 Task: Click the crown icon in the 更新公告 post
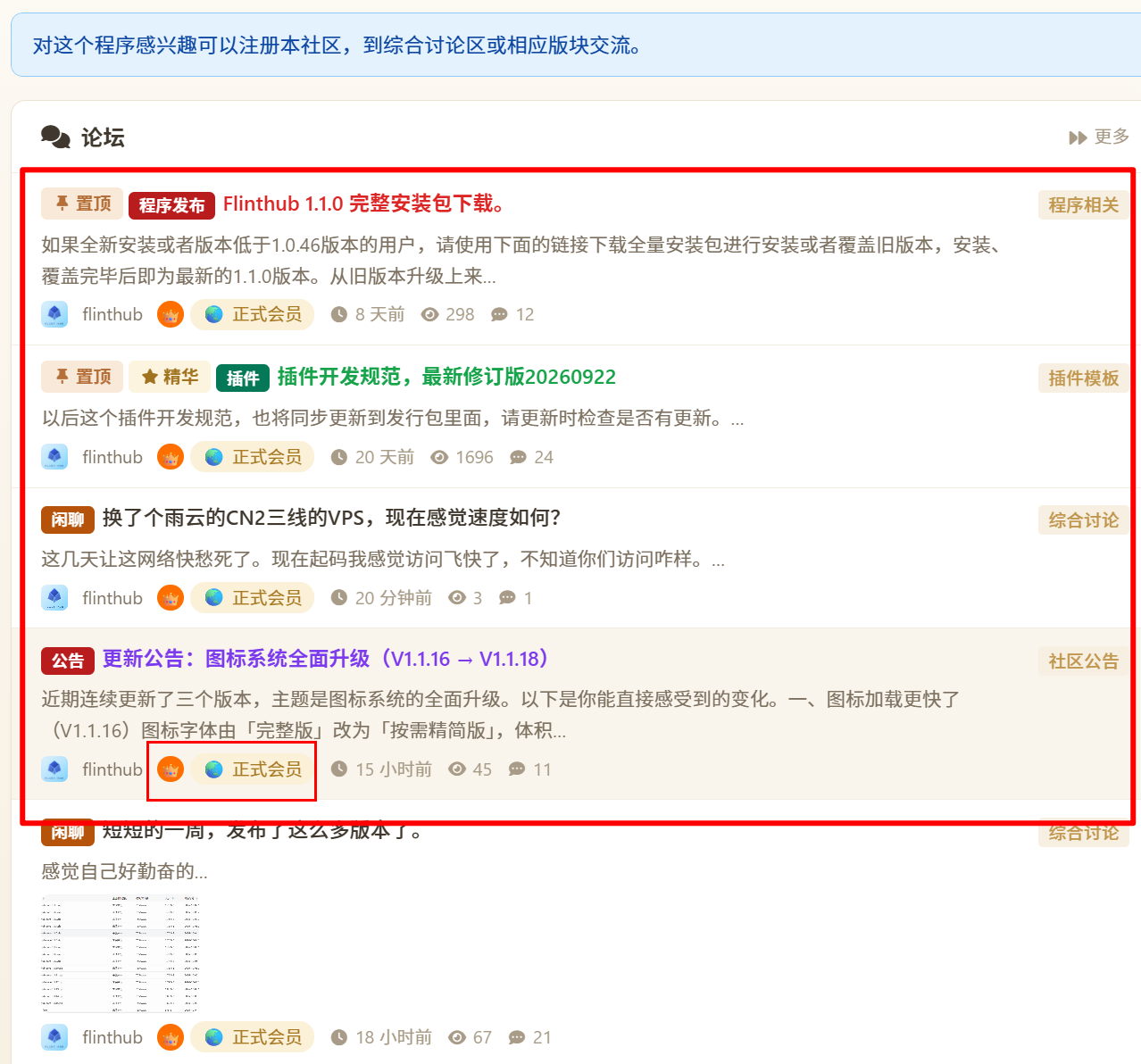[171, 769]
